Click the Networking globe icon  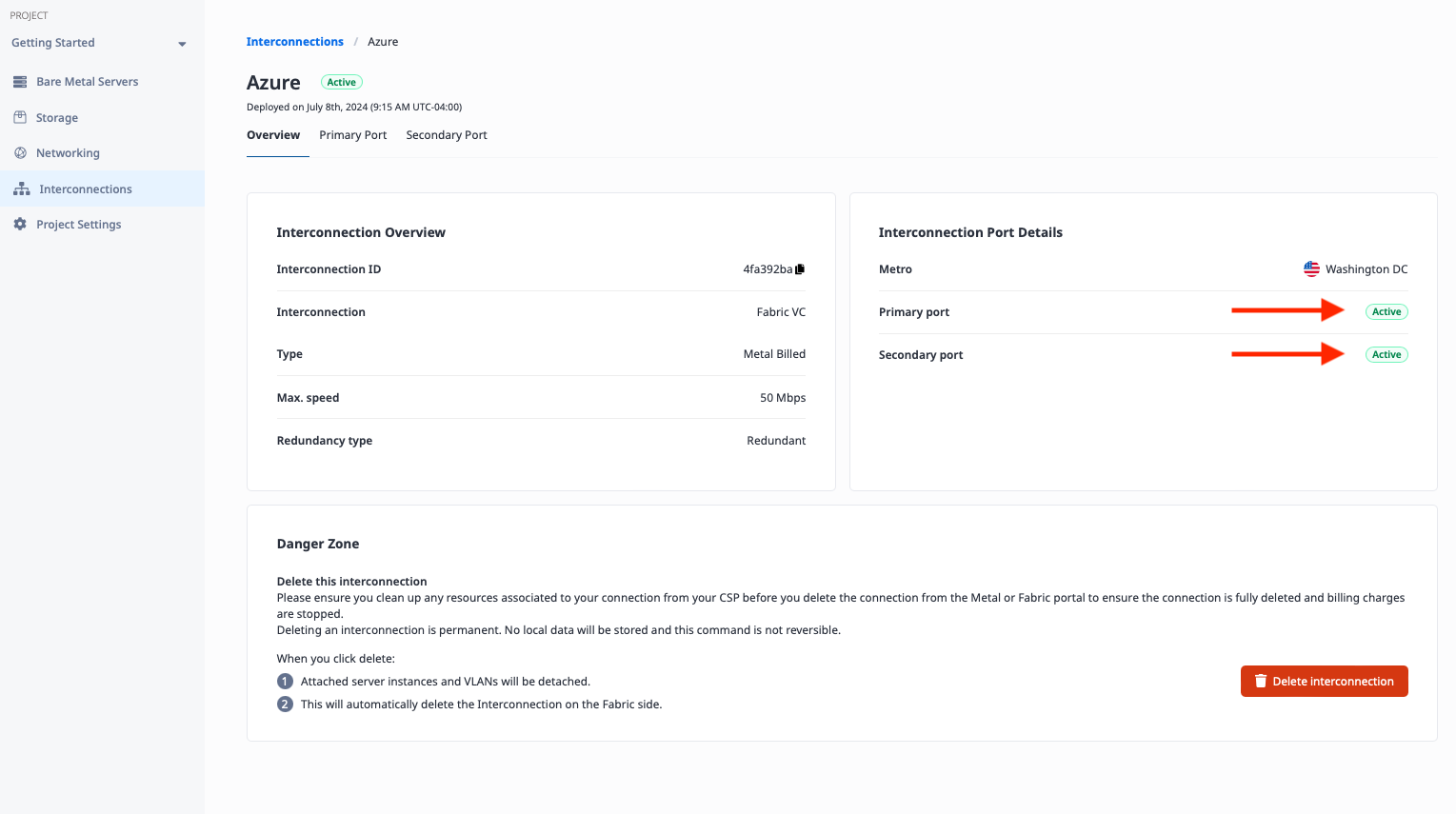coord(20,152)
